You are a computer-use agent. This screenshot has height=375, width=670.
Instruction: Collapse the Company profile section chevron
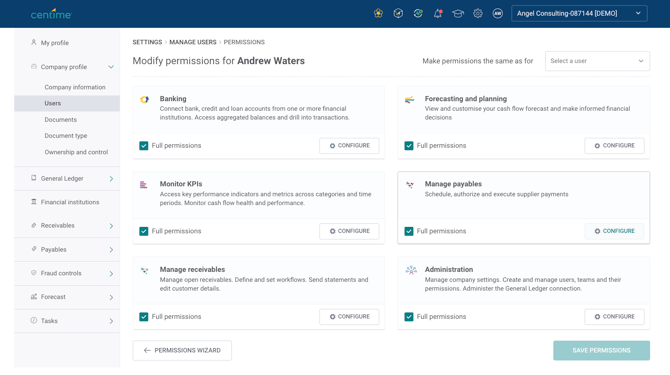tap(111, 67)
